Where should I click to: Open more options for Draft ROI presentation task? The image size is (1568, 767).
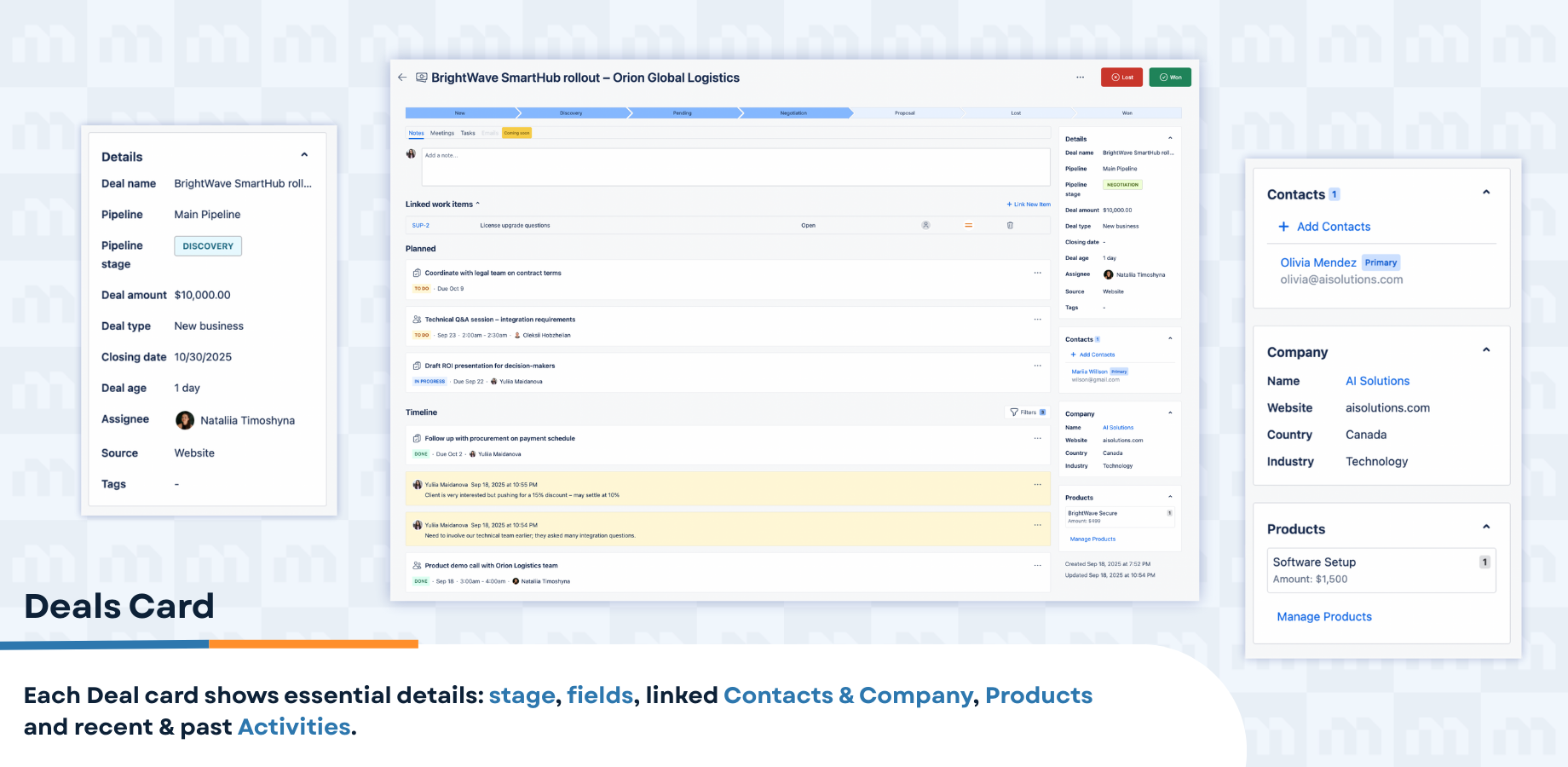(x=1037, y=366)
